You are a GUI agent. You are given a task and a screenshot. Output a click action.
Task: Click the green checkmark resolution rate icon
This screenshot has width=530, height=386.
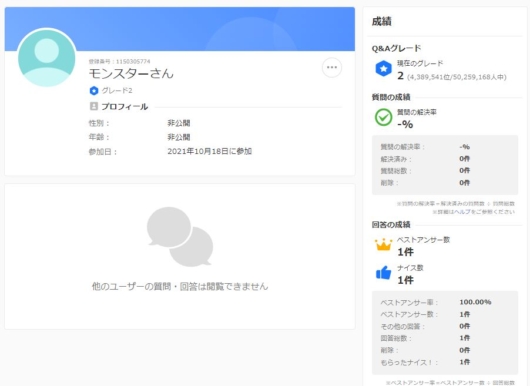(x=383, y=117)
